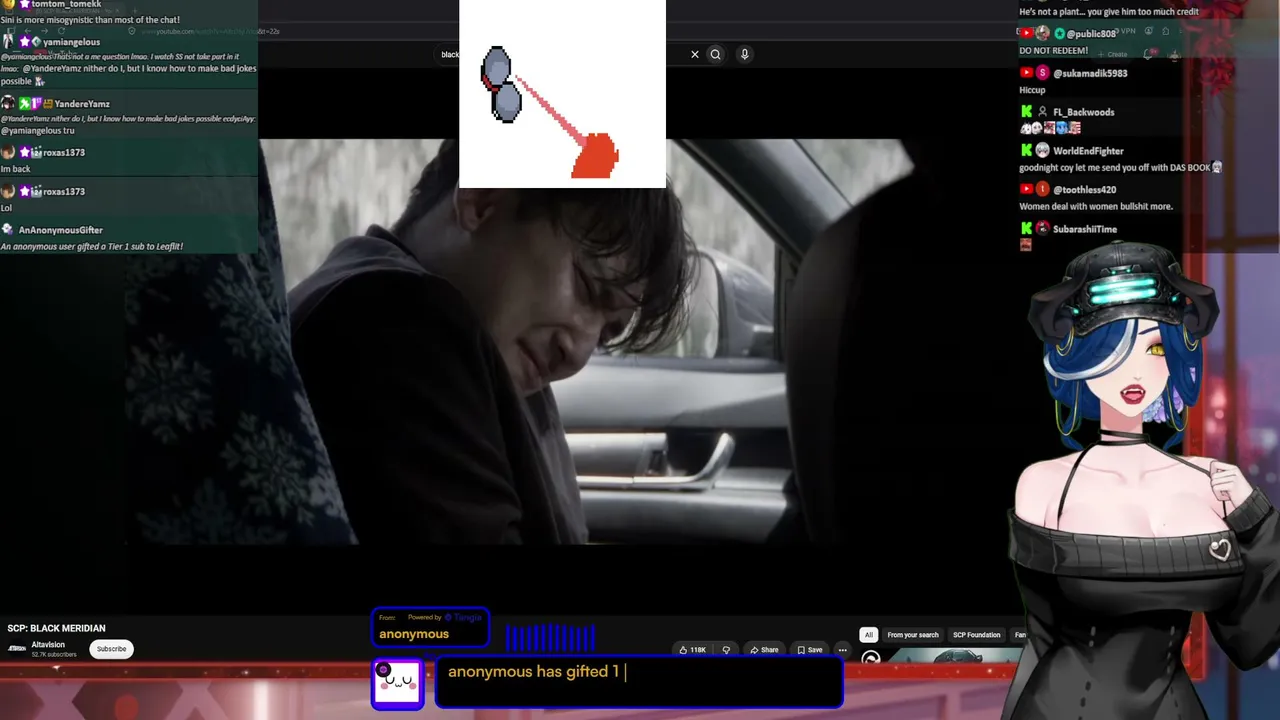Clear the YouTube search box with X

[x=695, y=54]
